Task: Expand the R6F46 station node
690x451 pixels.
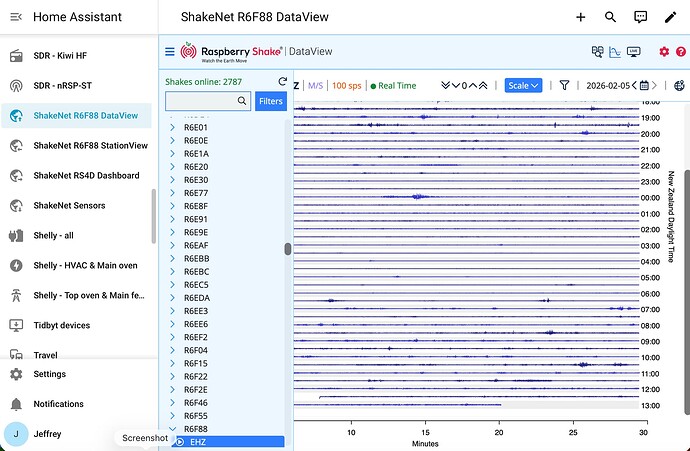Action: click(173, 402)
